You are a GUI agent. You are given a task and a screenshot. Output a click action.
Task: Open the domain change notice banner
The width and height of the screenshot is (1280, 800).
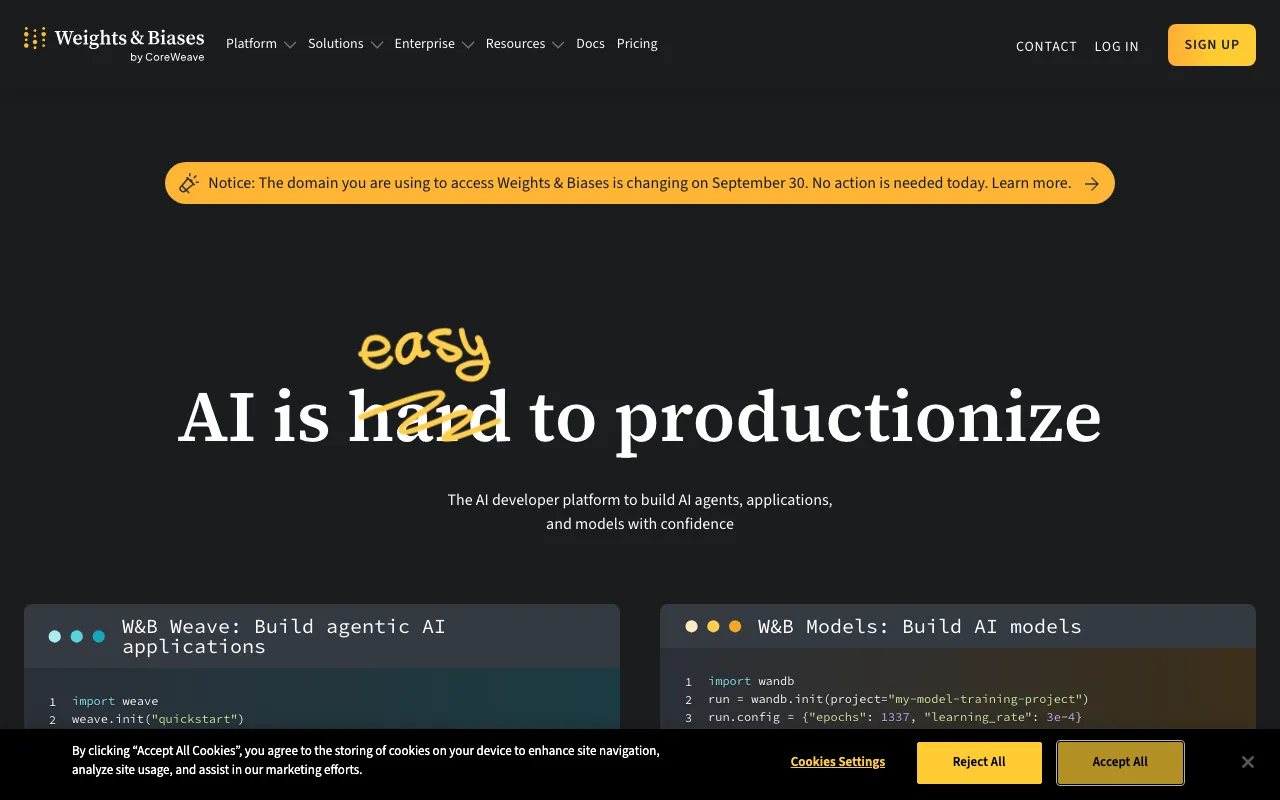click(640, 183)
